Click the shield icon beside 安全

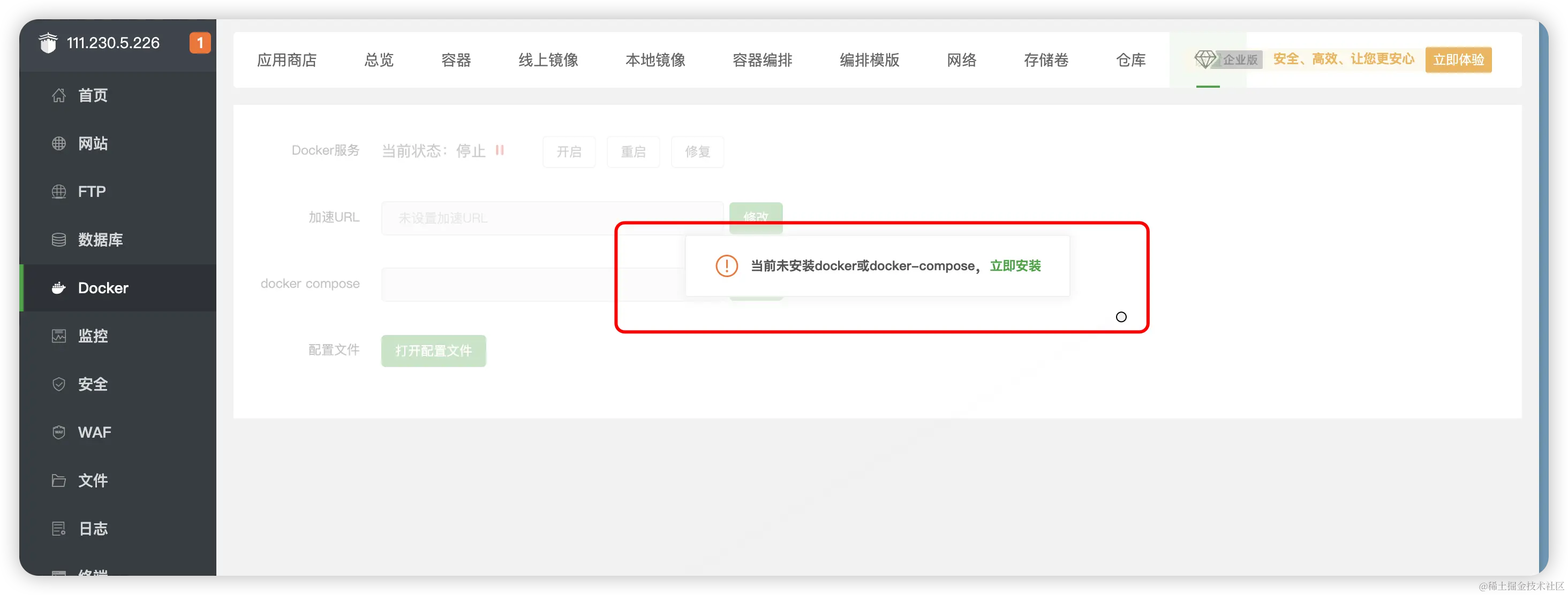tap(58, 384)
